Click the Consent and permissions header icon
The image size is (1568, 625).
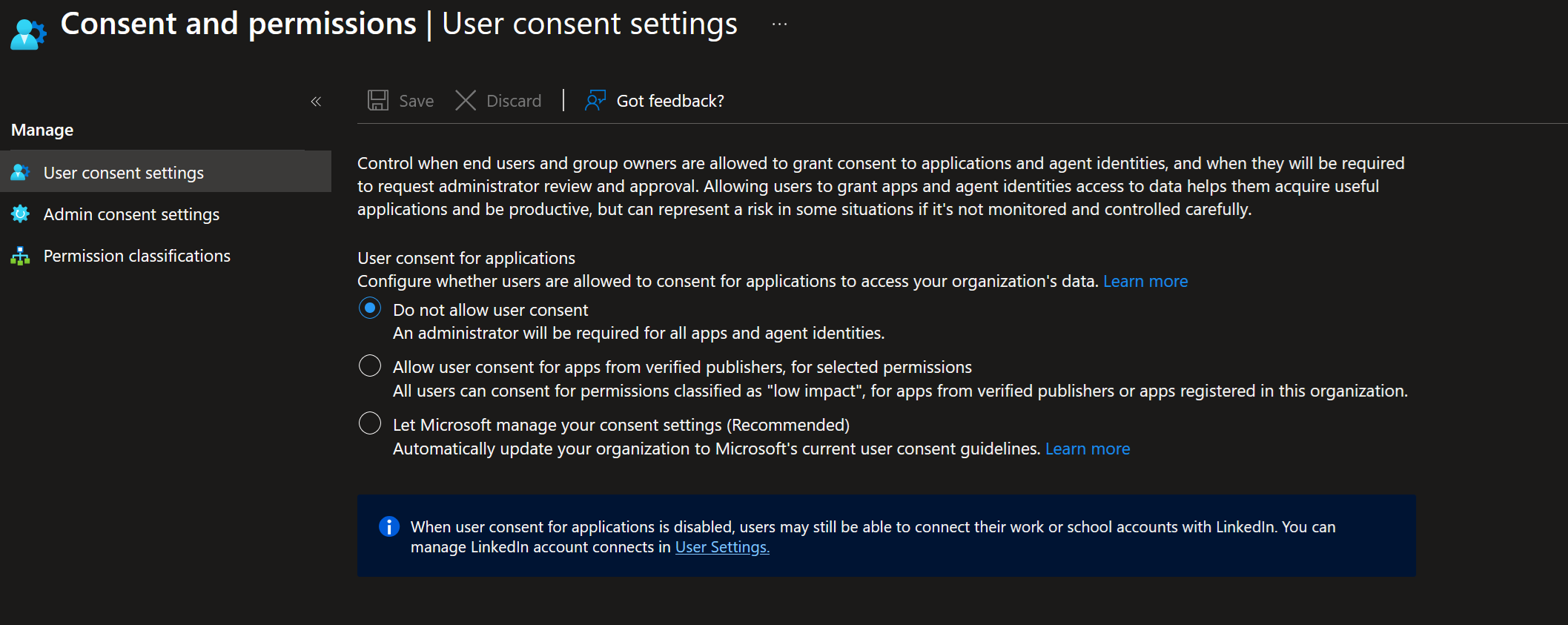[28, 33]
